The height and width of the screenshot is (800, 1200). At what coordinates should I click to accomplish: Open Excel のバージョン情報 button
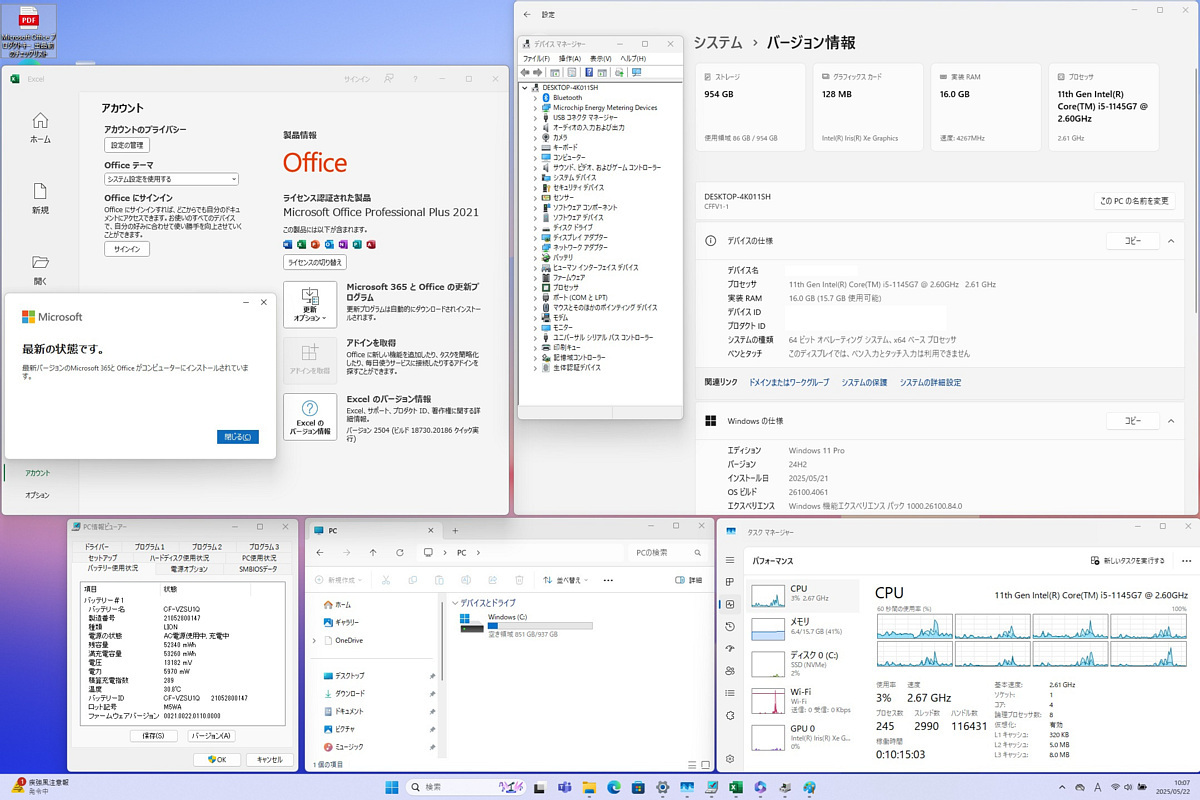[310, 417]
